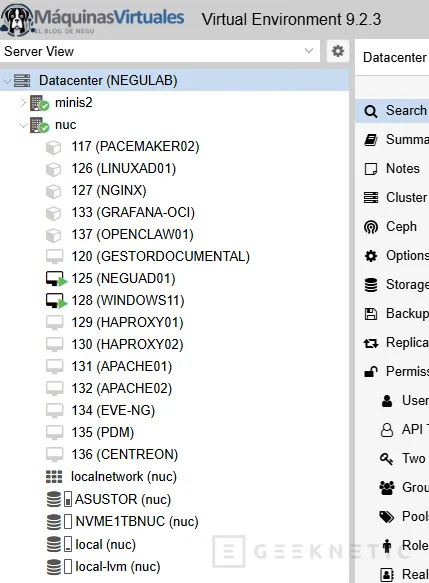Click VM monitor icon of 120 (GESTORDOCUMENTAL)
The image size is (429, 583).
(x=54, y=257)
